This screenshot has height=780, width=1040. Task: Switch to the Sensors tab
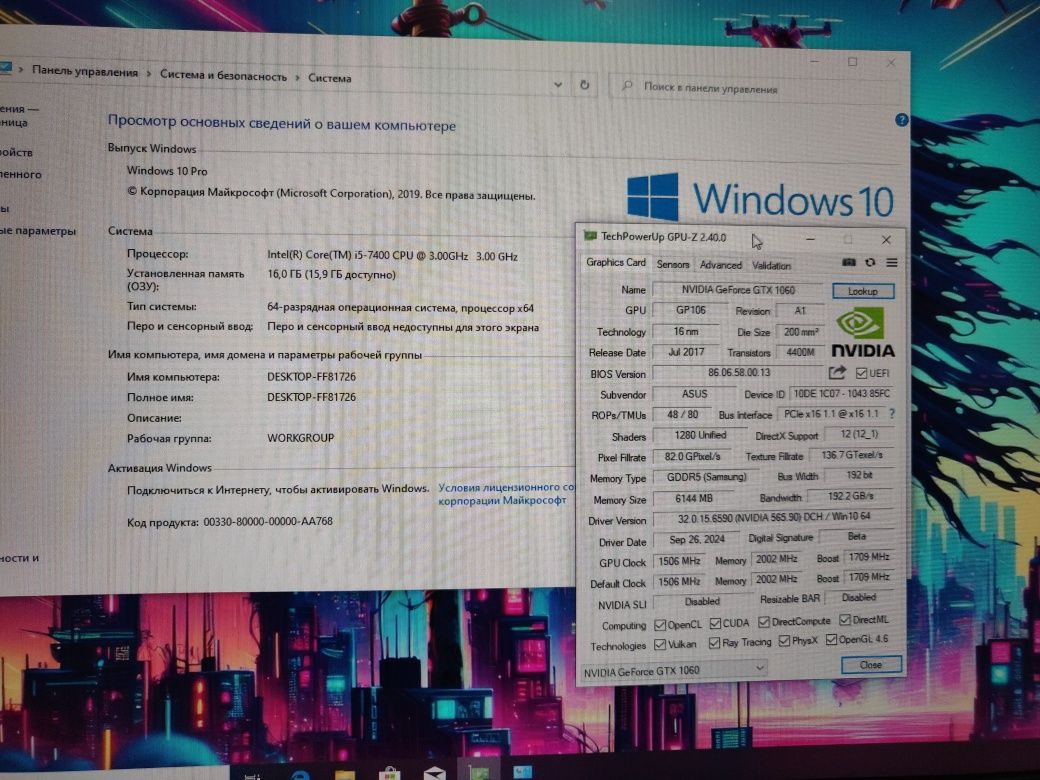tap(673, 265)
